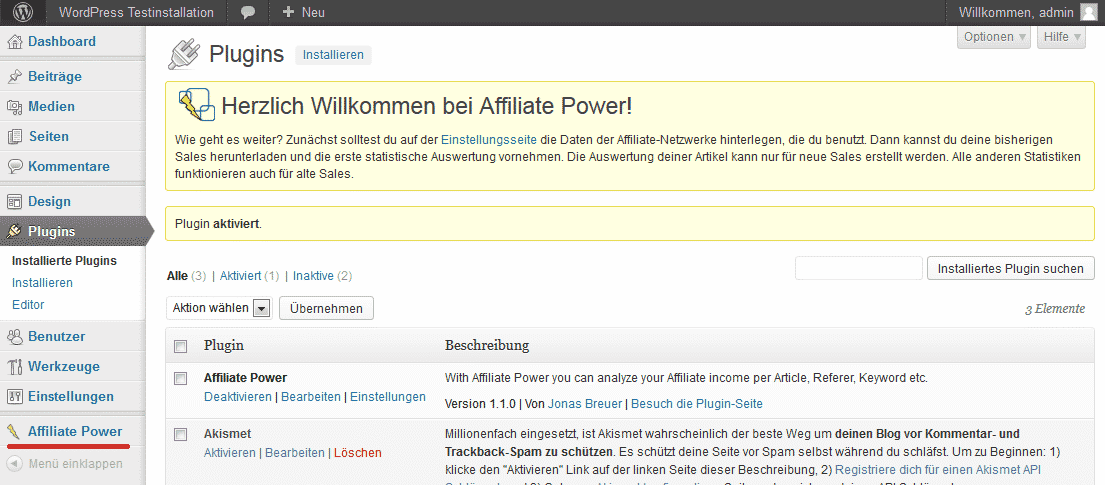Open the comments bubble icon in the admin bar
1105x485 pixels.
pyautogui.click(x=248, y=13)
